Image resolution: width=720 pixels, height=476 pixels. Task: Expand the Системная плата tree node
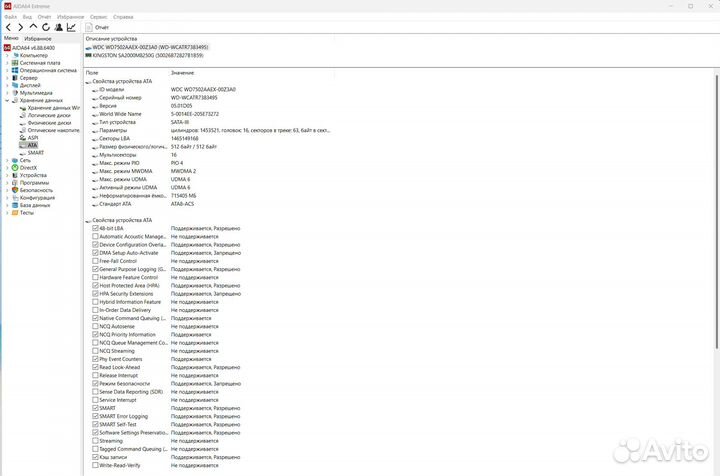tap(7, 63)
